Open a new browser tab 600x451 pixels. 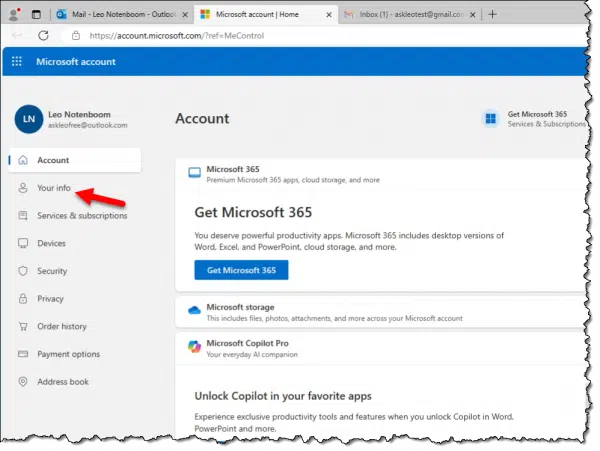(492, 15)
